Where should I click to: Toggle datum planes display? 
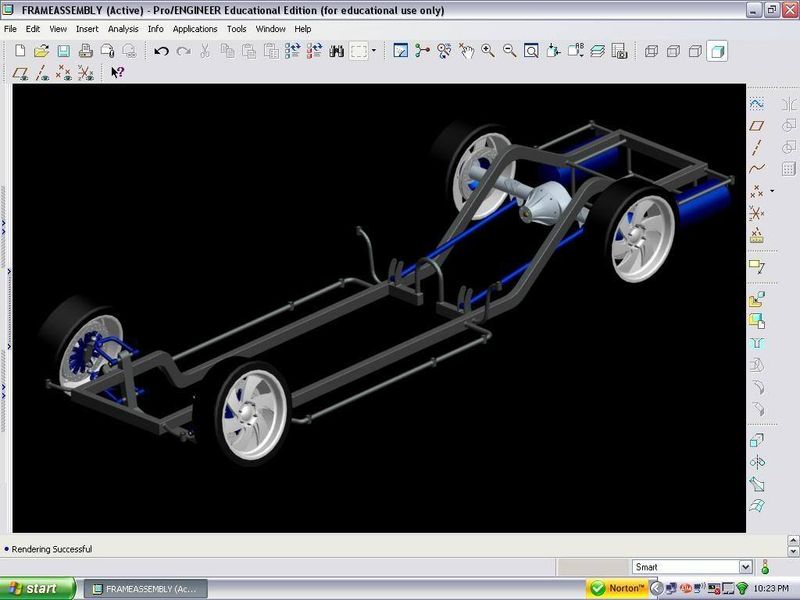click(x=20, y=73)
